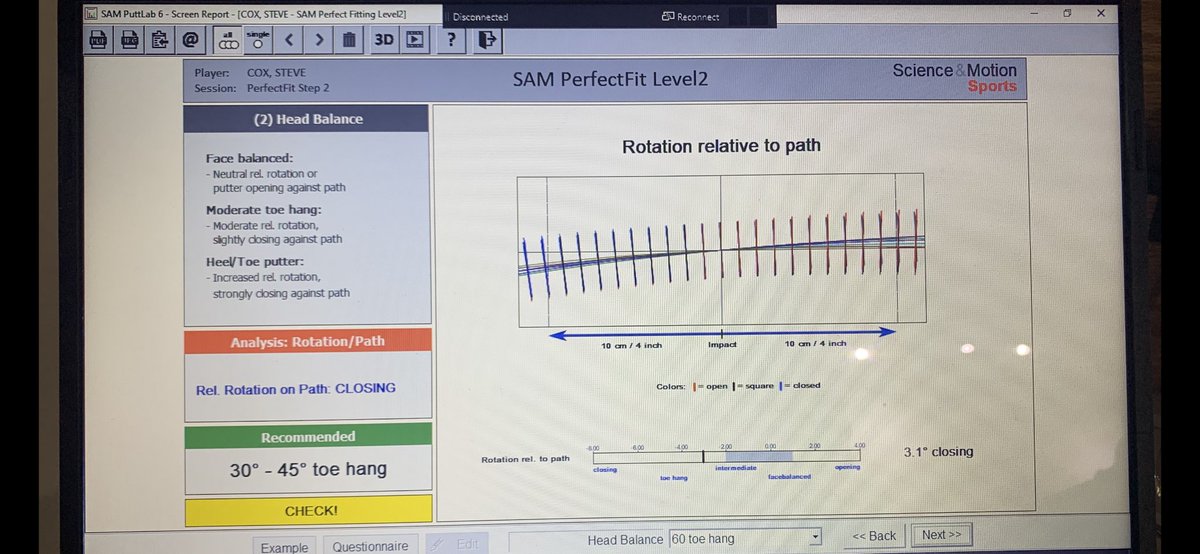Go back with << Back button

click(x=874, y=536)
